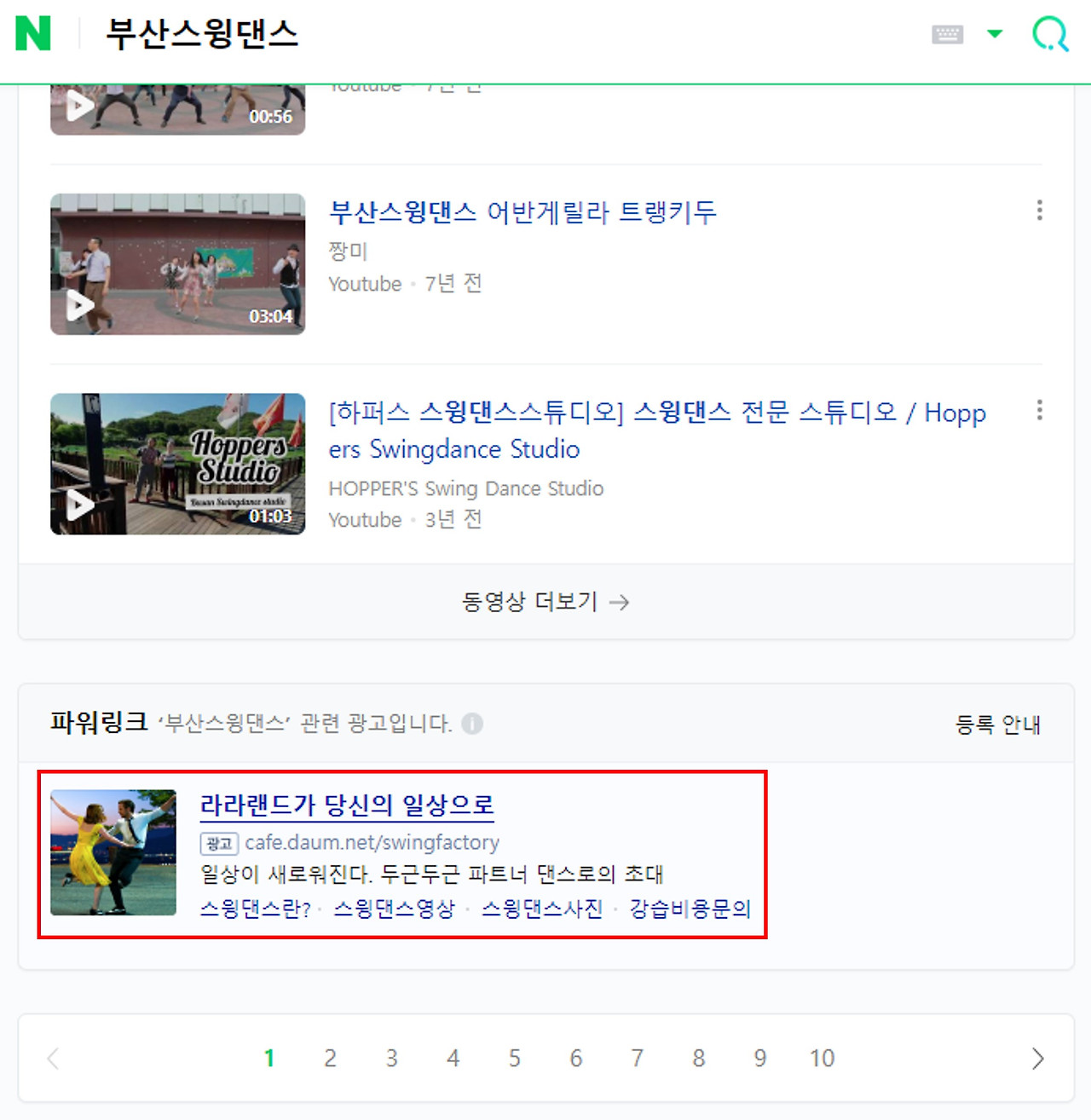Select results page 4
Image resolution: width=1091 pixels, height=1120 pixels.
453,1059
